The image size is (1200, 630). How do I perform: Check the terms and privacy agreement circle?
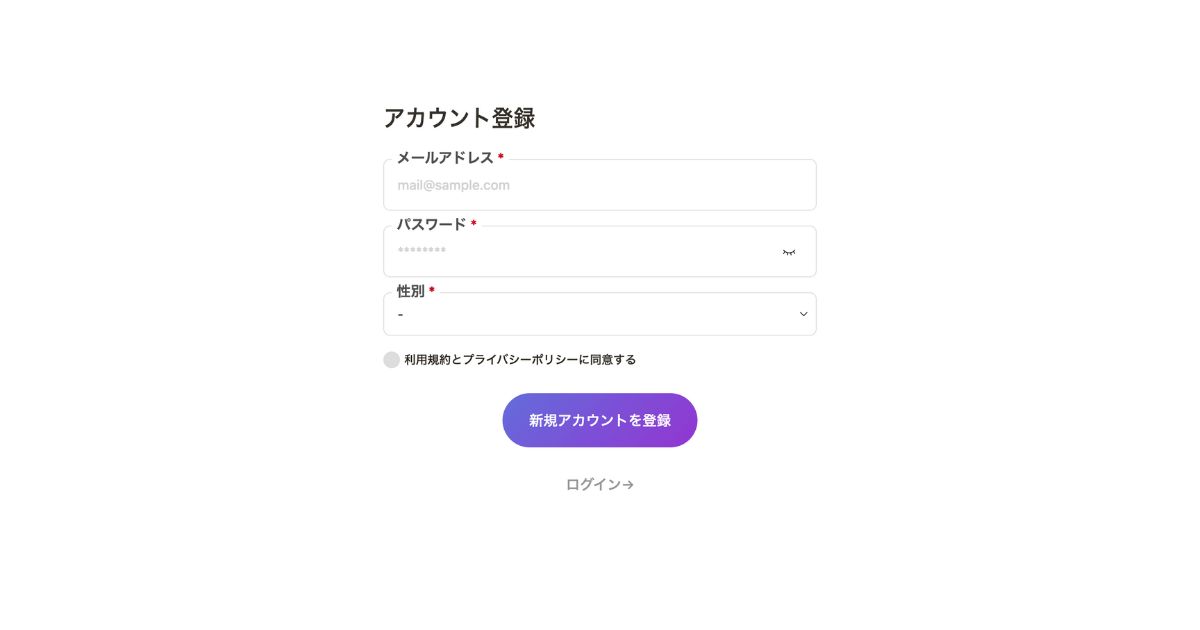click(391, 360)
